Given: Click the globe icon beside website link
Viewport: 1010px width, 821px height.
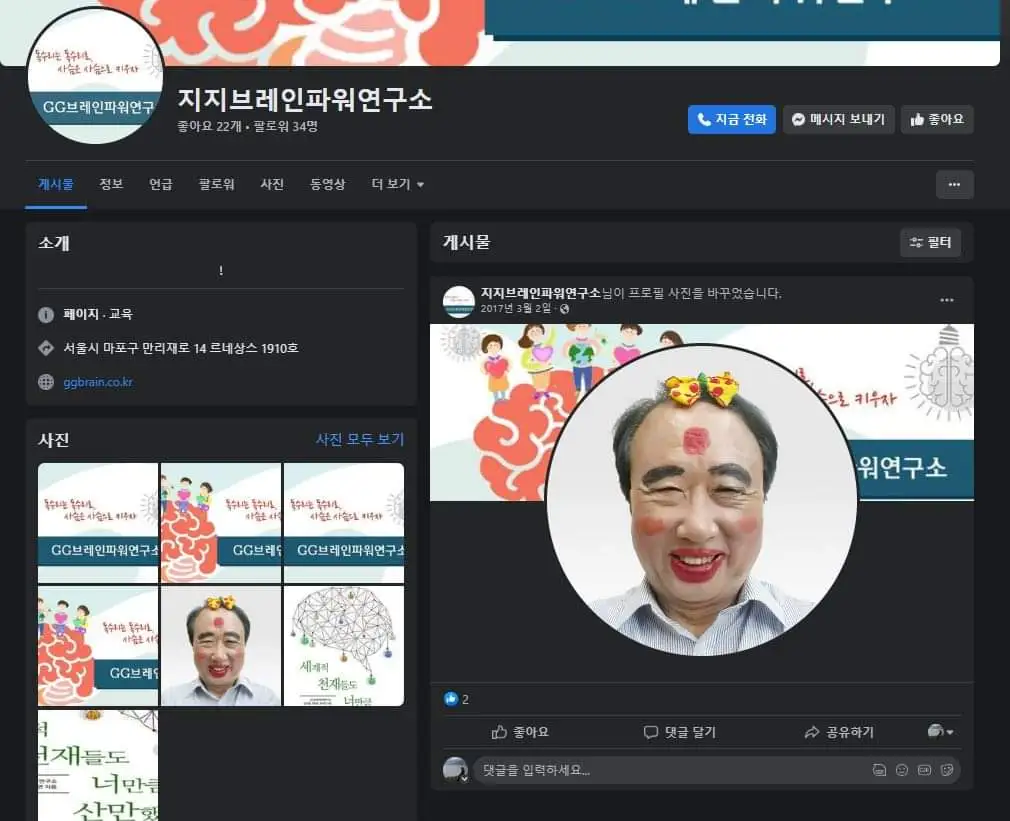Looking at the screenshot, I should click(46, 382).
